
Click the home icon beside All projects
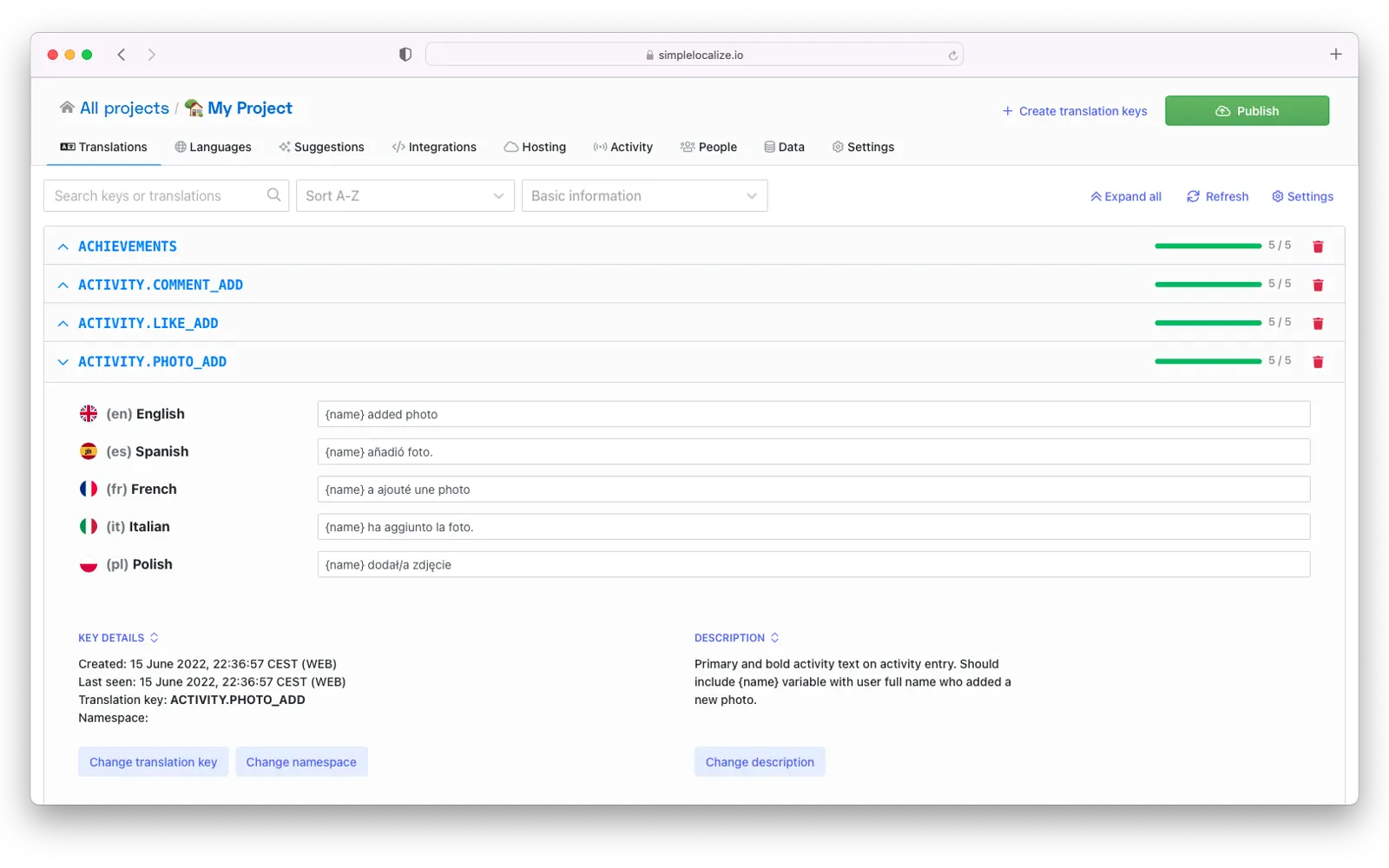67,108
